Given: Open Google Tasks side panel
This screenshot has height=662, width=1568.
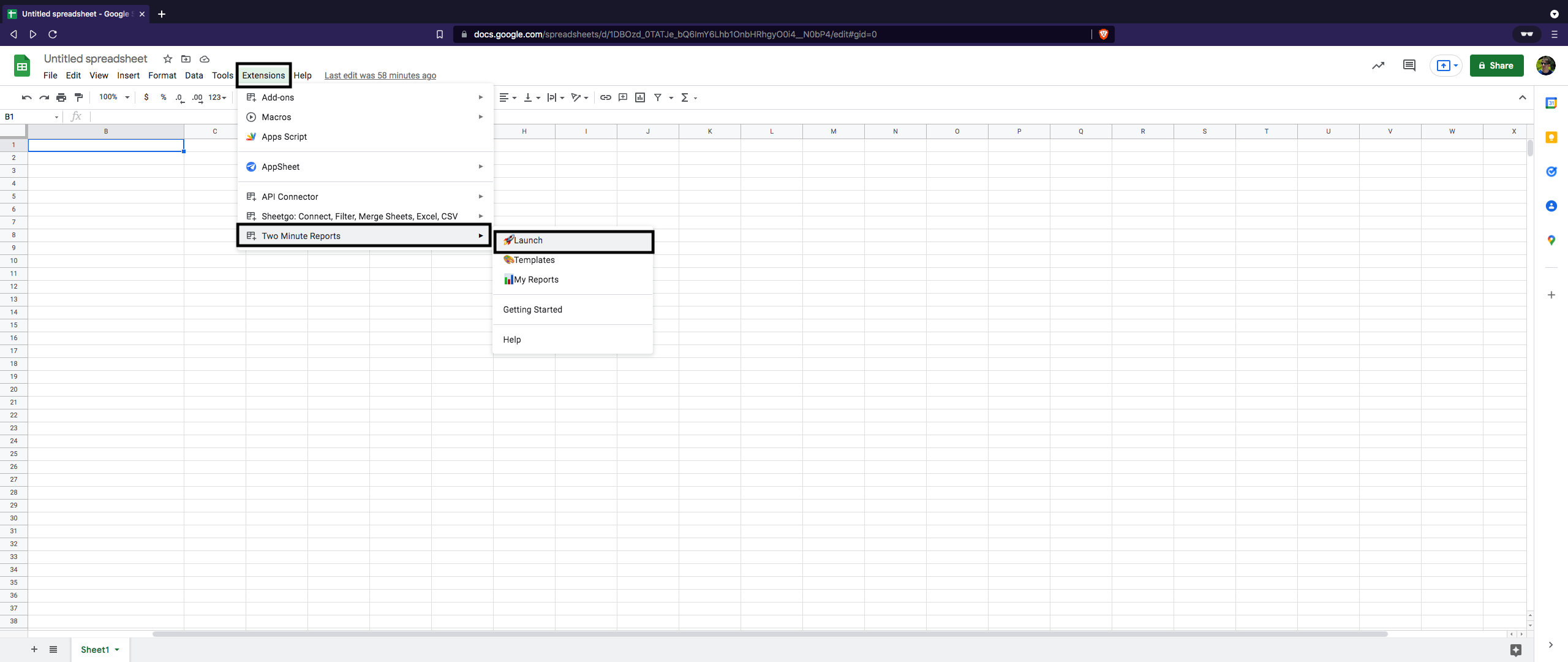Looking at the screenshot, I should pyautogui.click(x=1551, y=172).
